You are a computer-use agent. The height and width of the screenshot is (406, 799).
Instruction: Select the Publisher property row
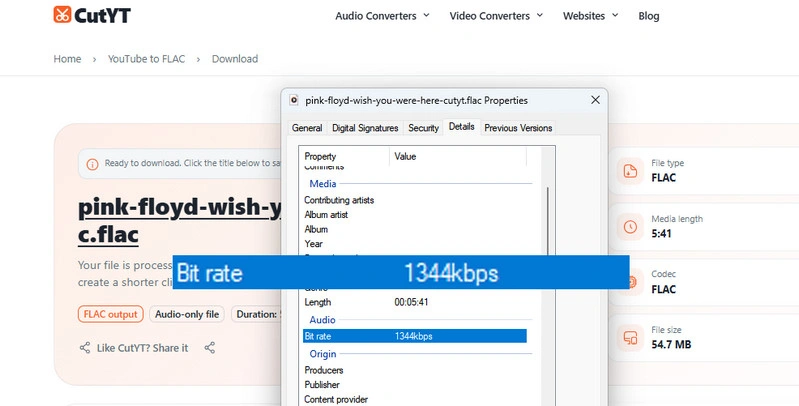coord(414,385)
